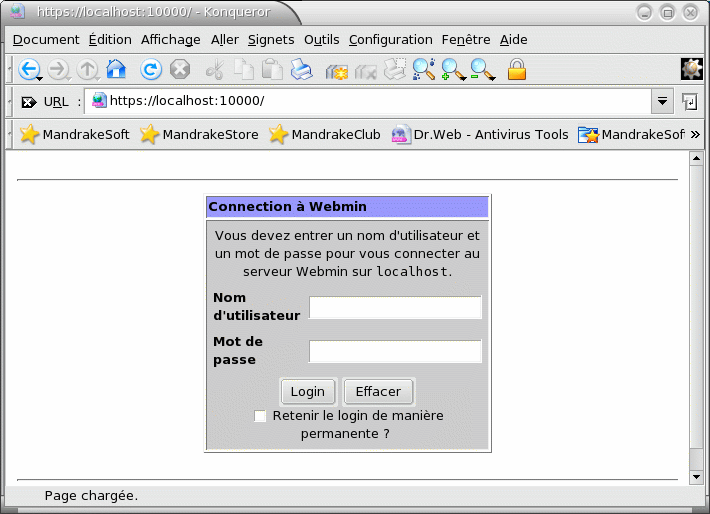Viewport: 710px width, 514px height.
Task: Check Retenir le login de manière permanente
Action: (260, 416)
